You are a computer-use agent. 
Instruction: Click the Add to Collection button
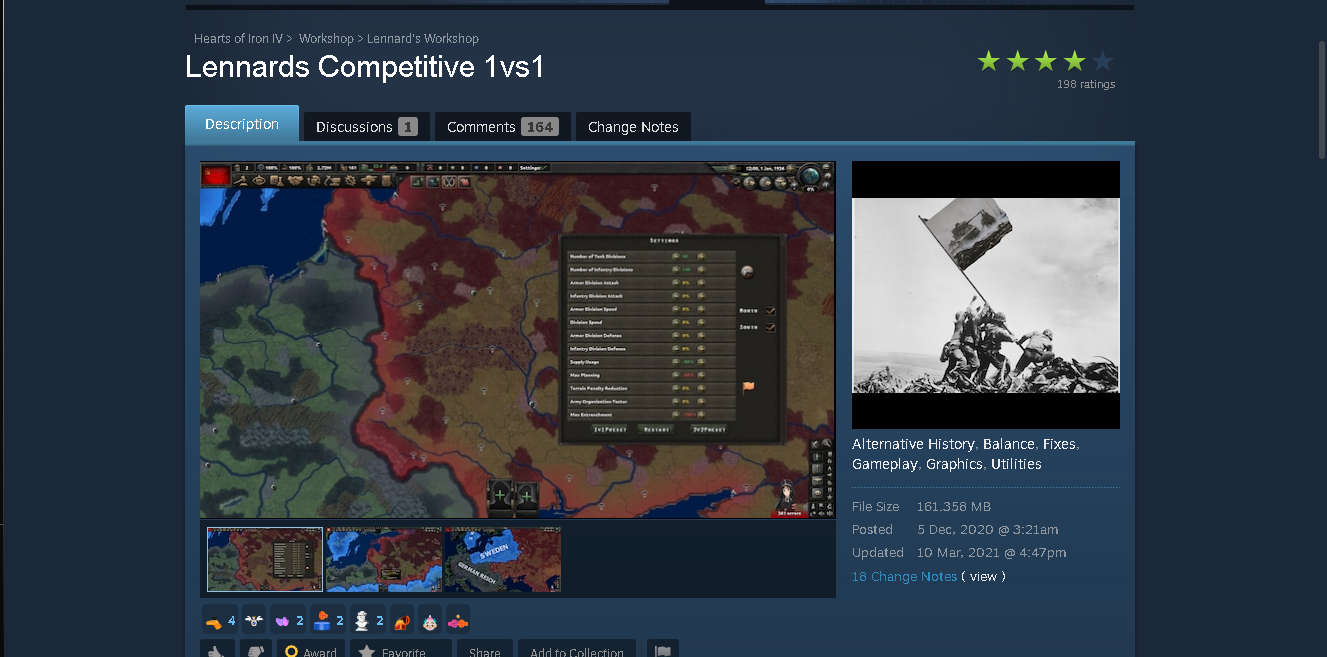click(576, 651)
